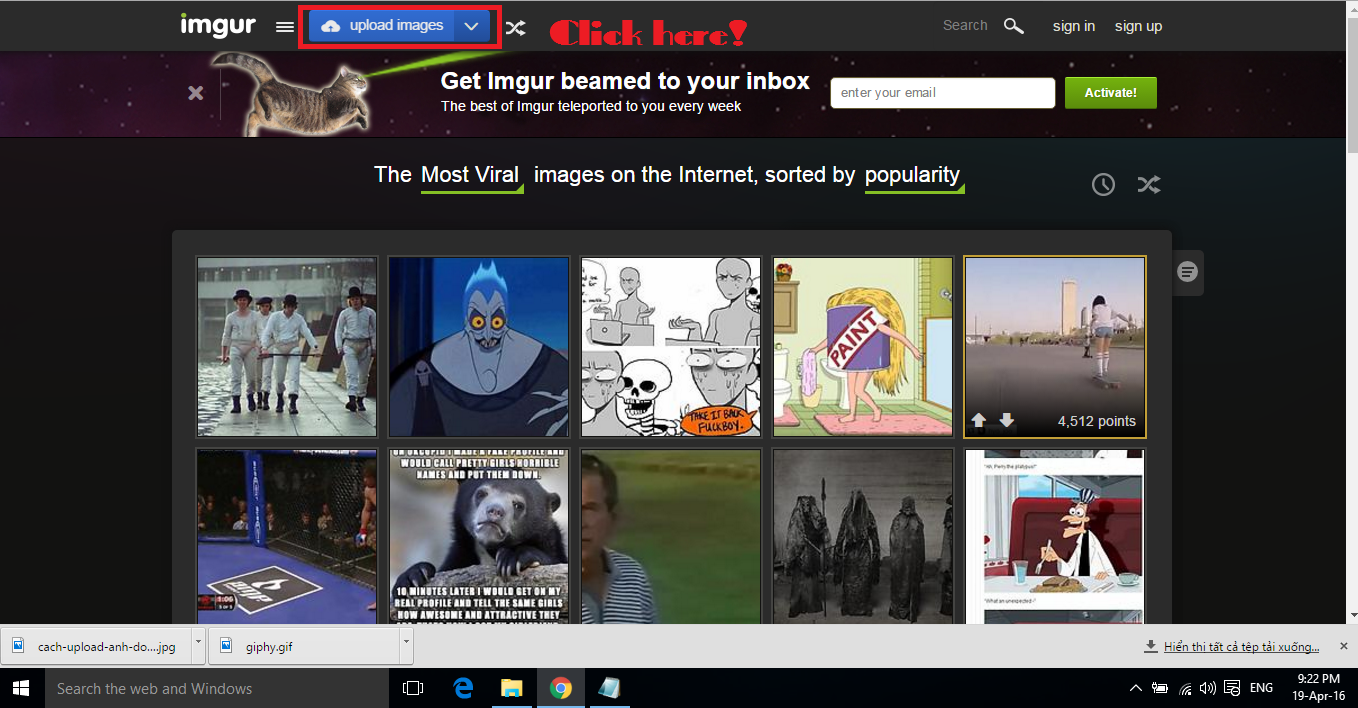Click the enter your email field
1358x708 pixels.
click(x=943, y=93)
